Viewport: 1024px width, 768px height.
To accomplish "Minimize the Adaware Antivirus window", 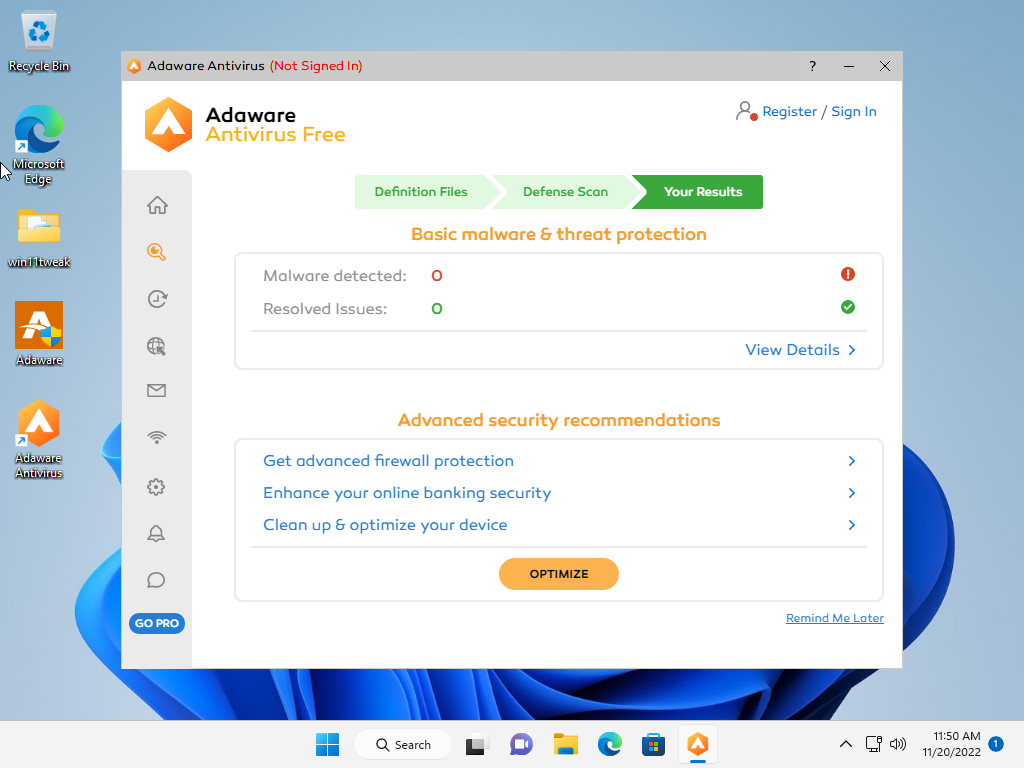I will (x=849, y=66).
